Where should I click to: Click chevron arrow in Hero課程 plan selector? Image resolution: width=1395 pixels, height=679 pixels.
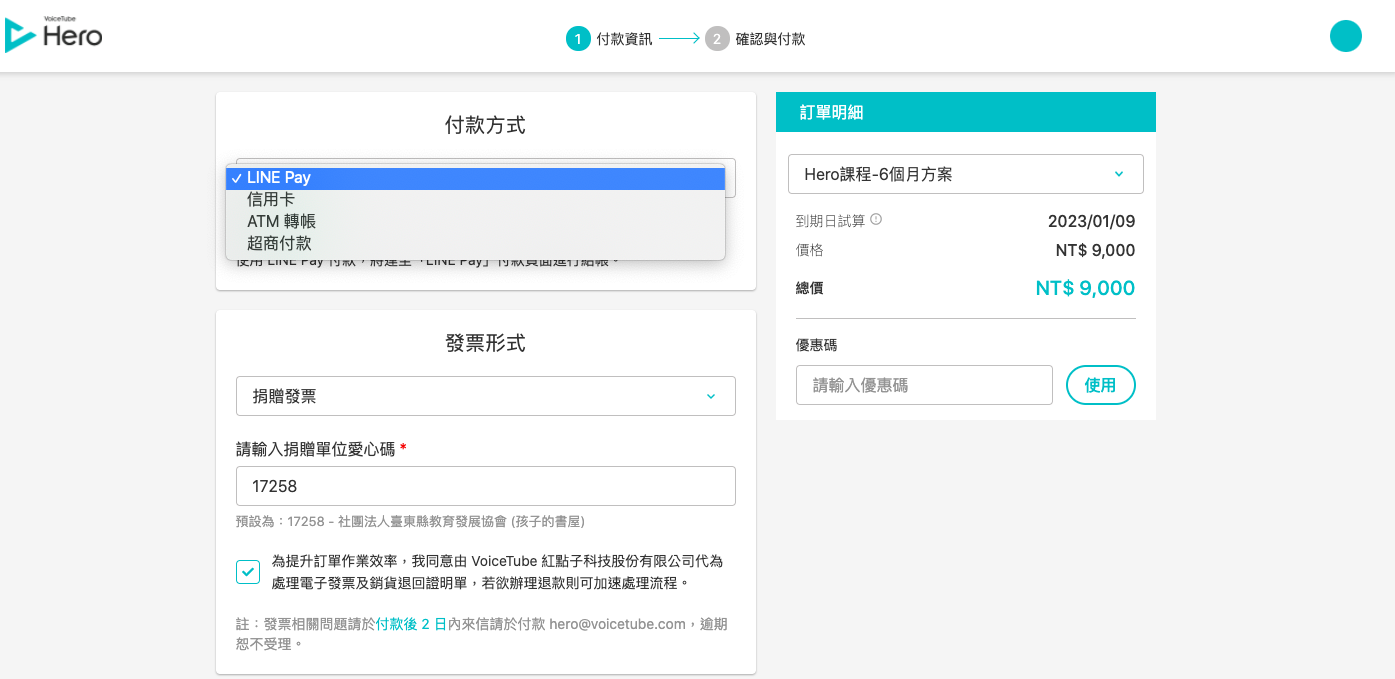1119,174
